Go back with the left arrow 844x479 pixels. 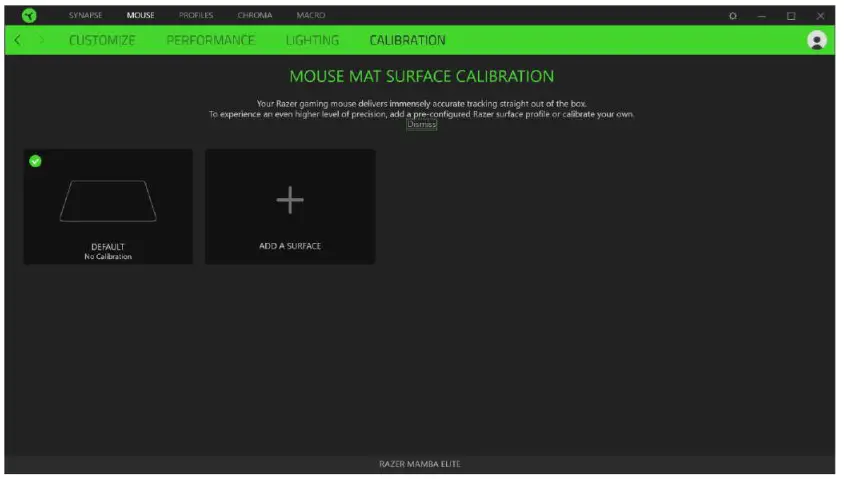tap(18, 40)
